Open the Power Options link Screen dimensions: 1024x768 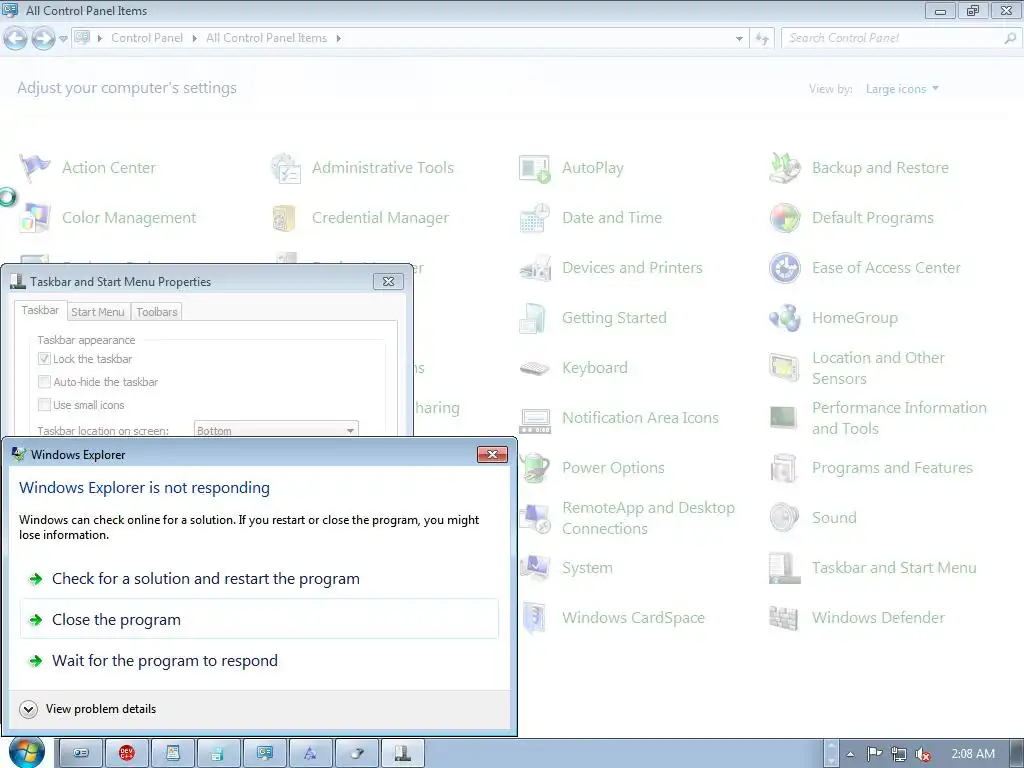pos(613,468)
